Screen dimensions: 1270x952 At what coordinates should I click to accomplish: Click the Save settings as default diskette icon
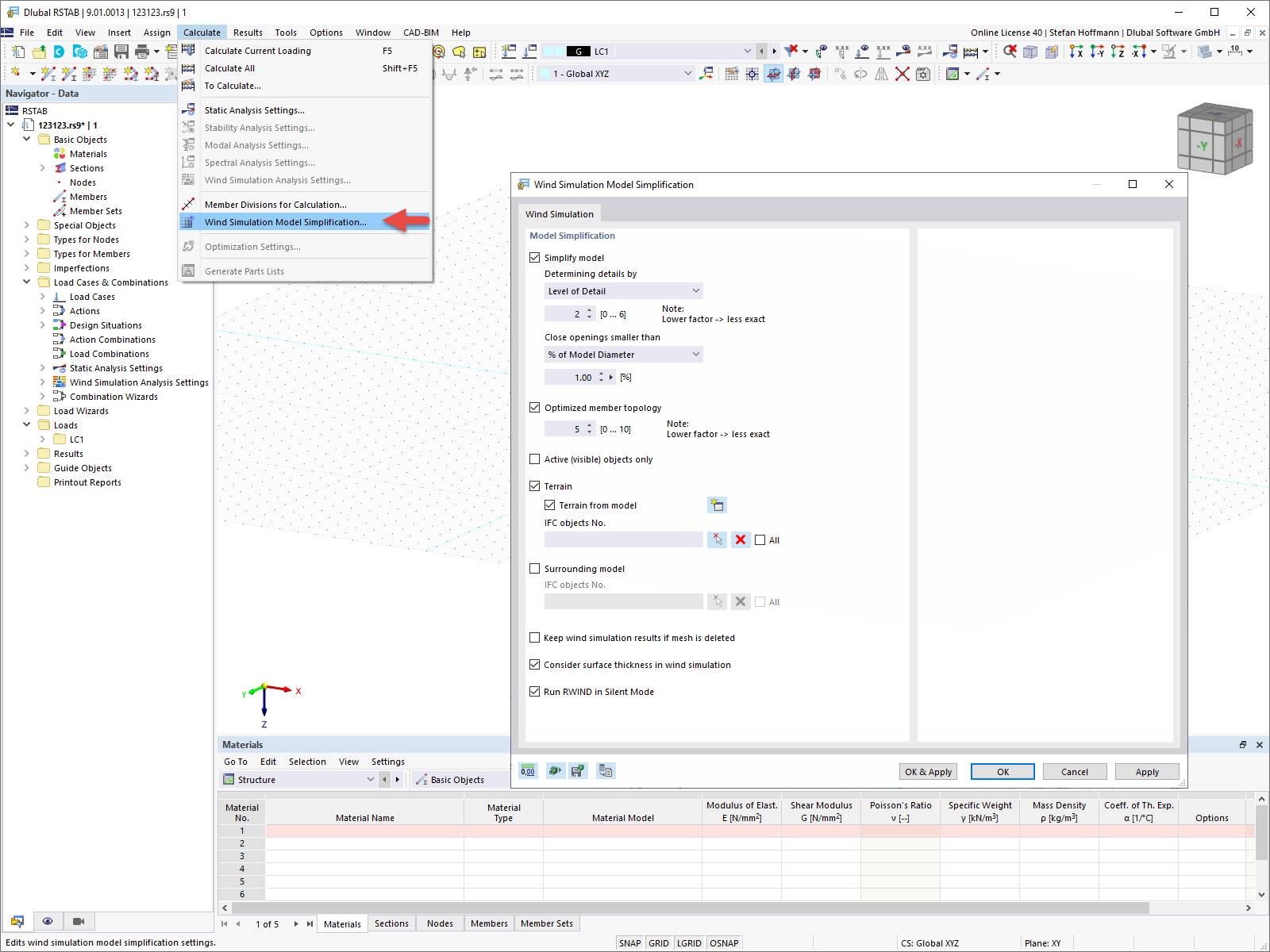coord(579,770)
